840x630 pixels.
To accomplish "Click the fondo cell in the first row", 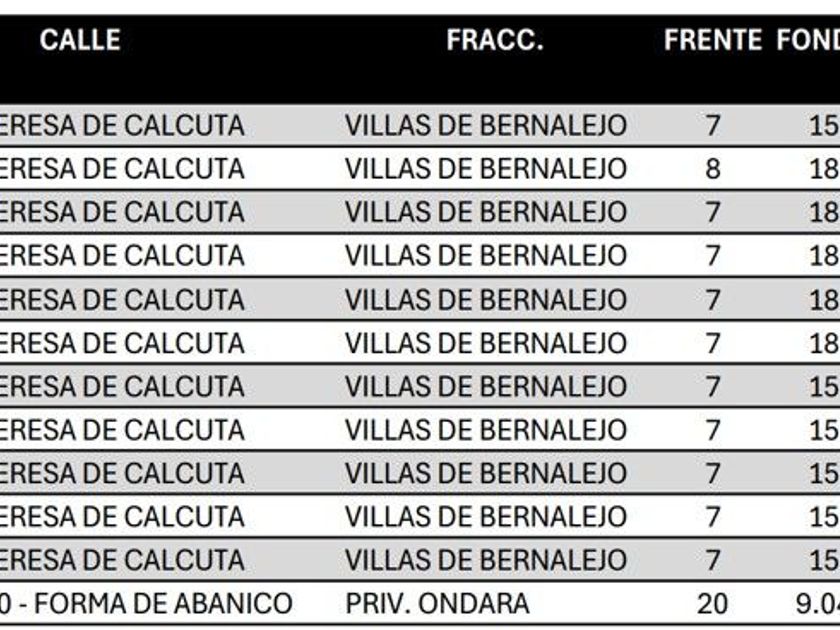I will (x=823, y=126).
